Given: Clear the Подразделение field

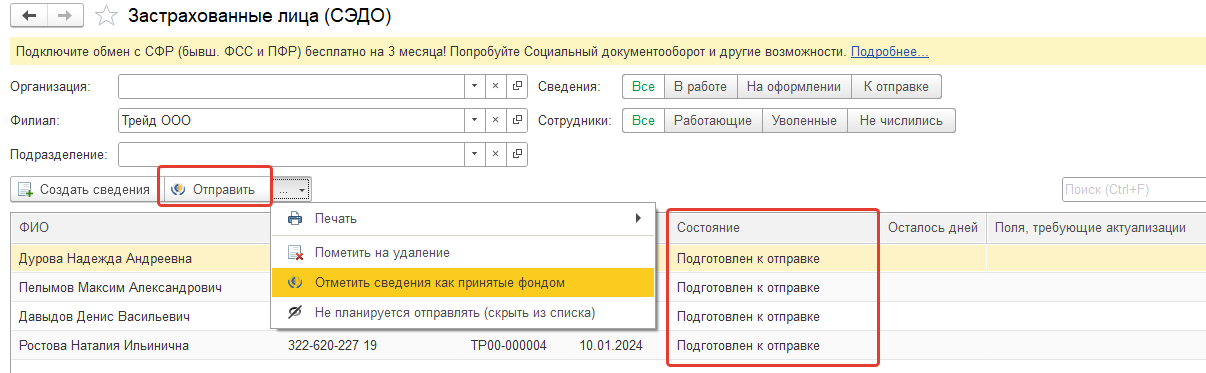Looking at the screenshot, I should 495,155.
